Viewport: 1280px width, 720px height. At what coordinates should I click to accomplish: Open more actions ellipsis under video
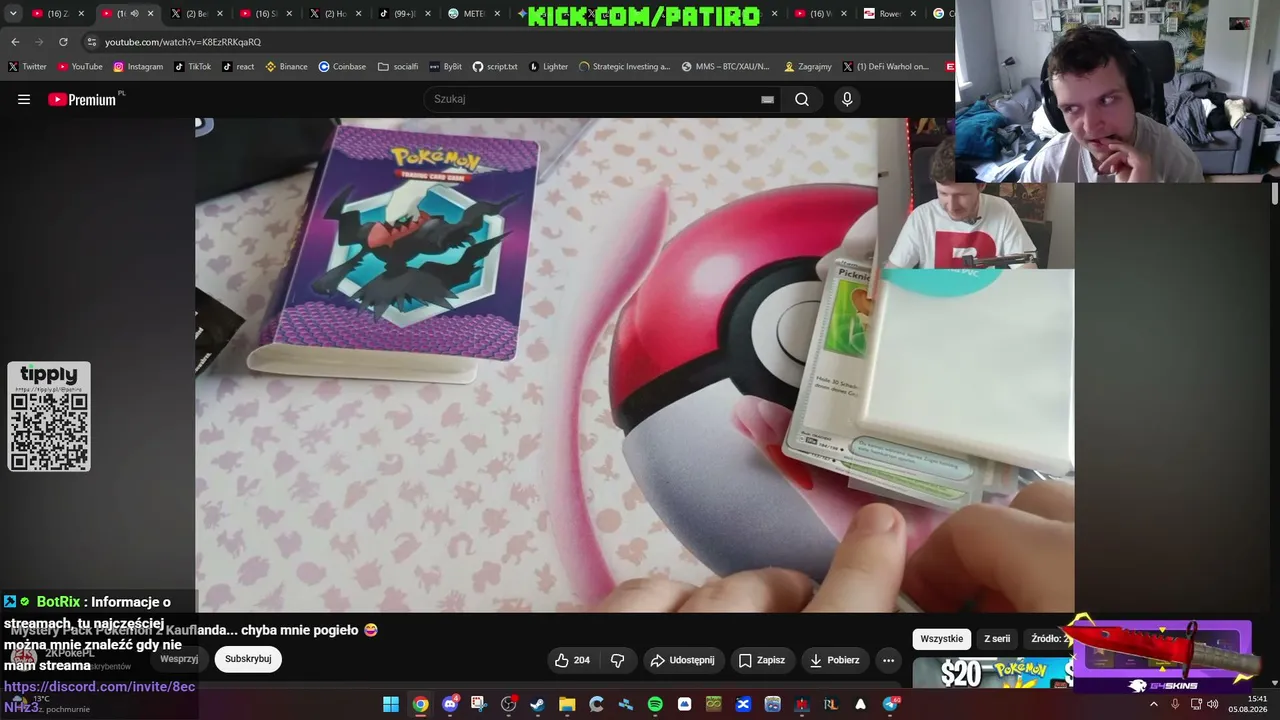coord(888,660)
